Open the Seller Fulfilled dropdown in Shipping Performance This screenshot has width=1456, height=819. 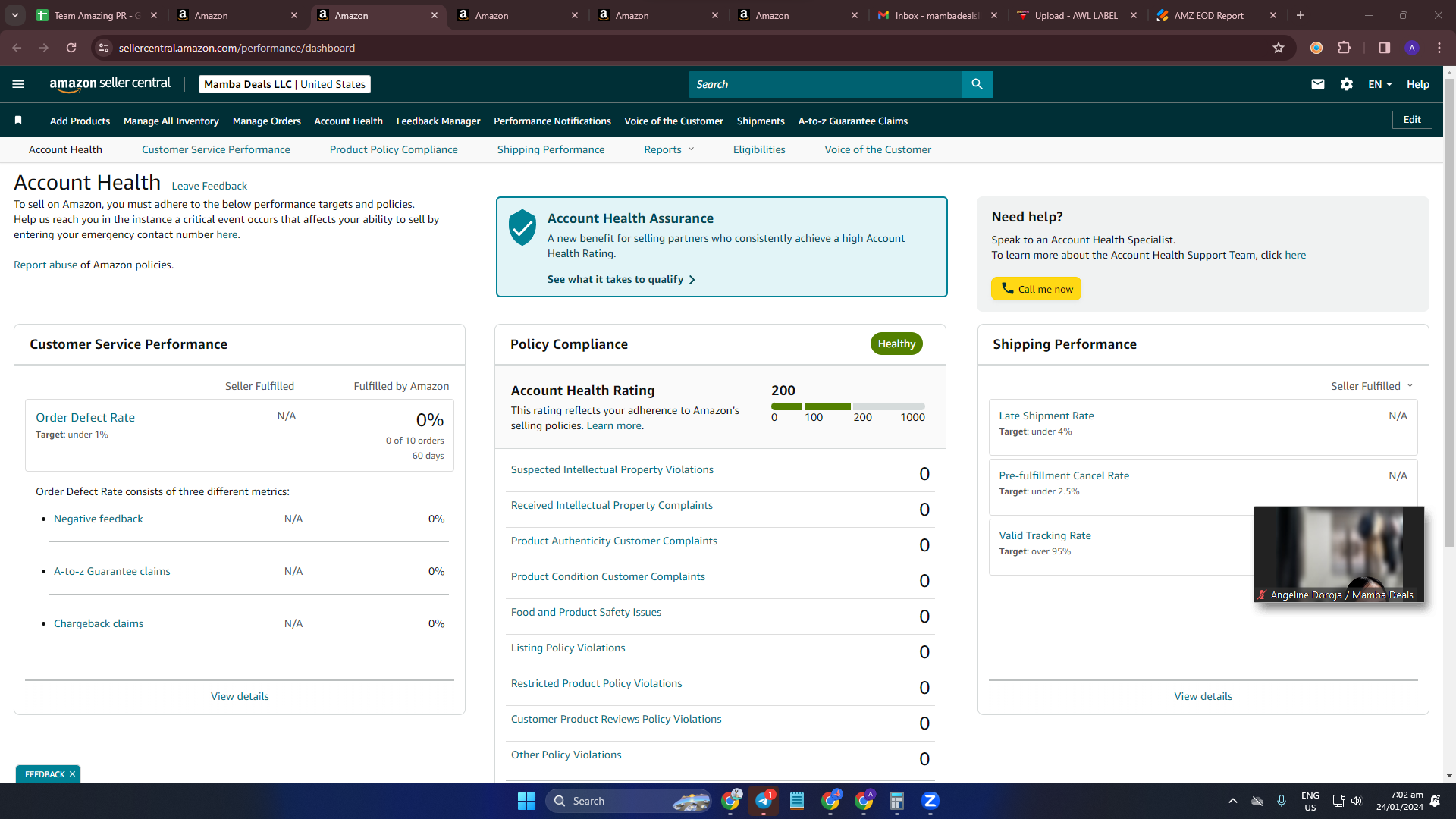coord(1373,386)
